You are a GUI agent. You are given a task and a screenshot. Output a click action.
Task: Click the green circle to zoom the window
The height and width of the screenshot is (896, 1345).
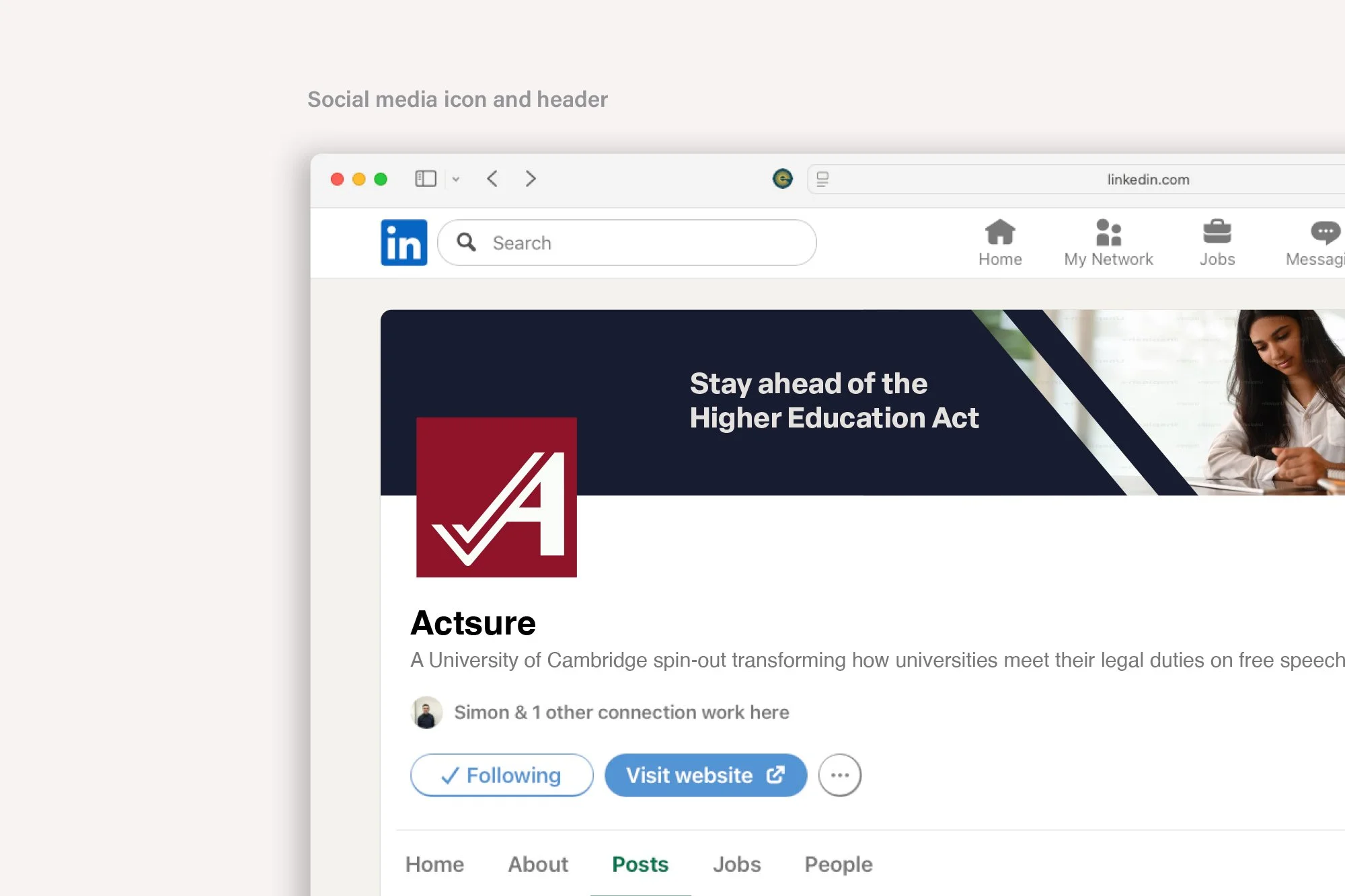380,179
